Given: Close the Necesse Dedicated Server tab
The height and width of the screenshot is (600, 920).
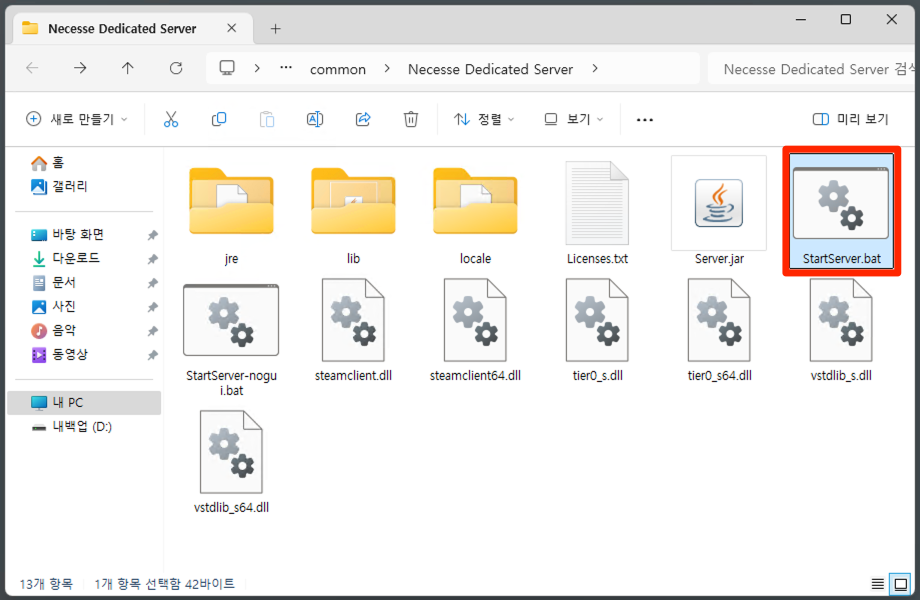Looking at the screenshot, I should pos(232,28).
